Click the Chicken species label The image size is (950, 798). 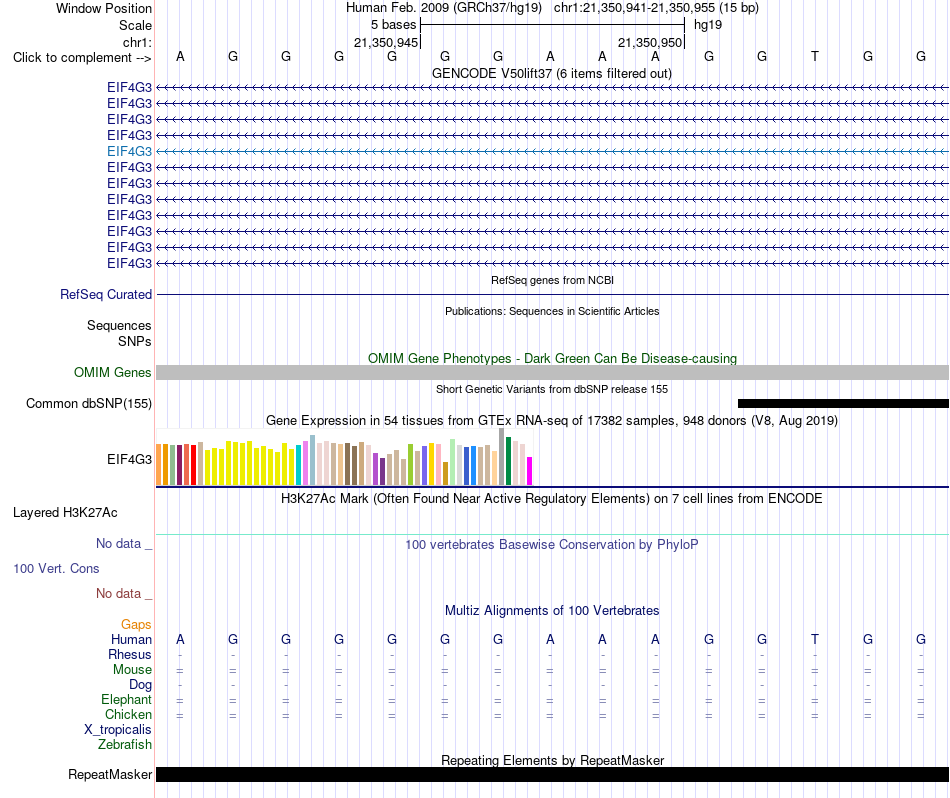click(x=128, y=714)
